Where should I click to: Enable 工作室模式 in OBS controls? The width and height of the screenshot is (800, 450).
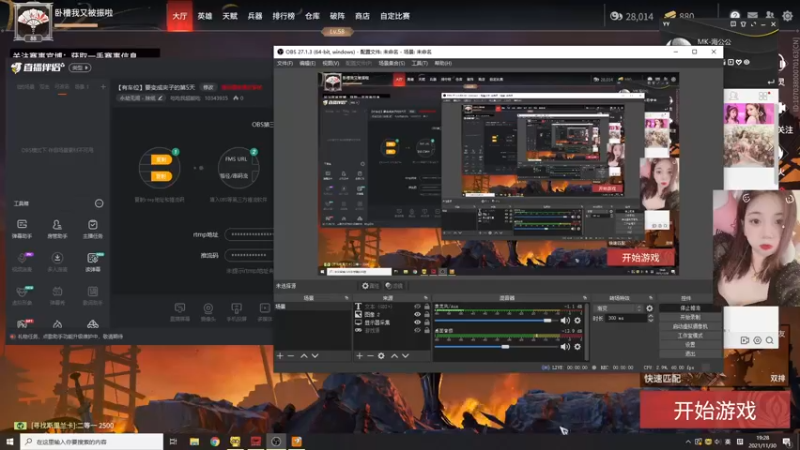690,336
